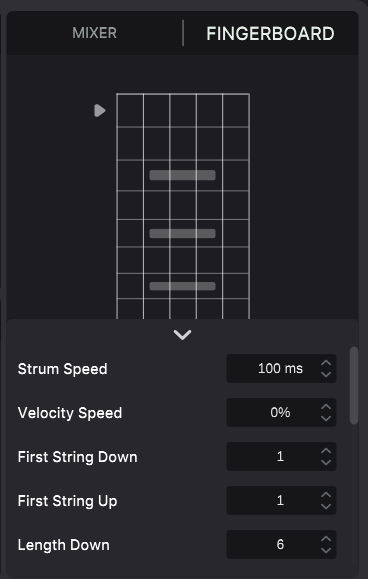Increase Length Down with the up arrow
The image size is (368, 579).
click(326, 539)
